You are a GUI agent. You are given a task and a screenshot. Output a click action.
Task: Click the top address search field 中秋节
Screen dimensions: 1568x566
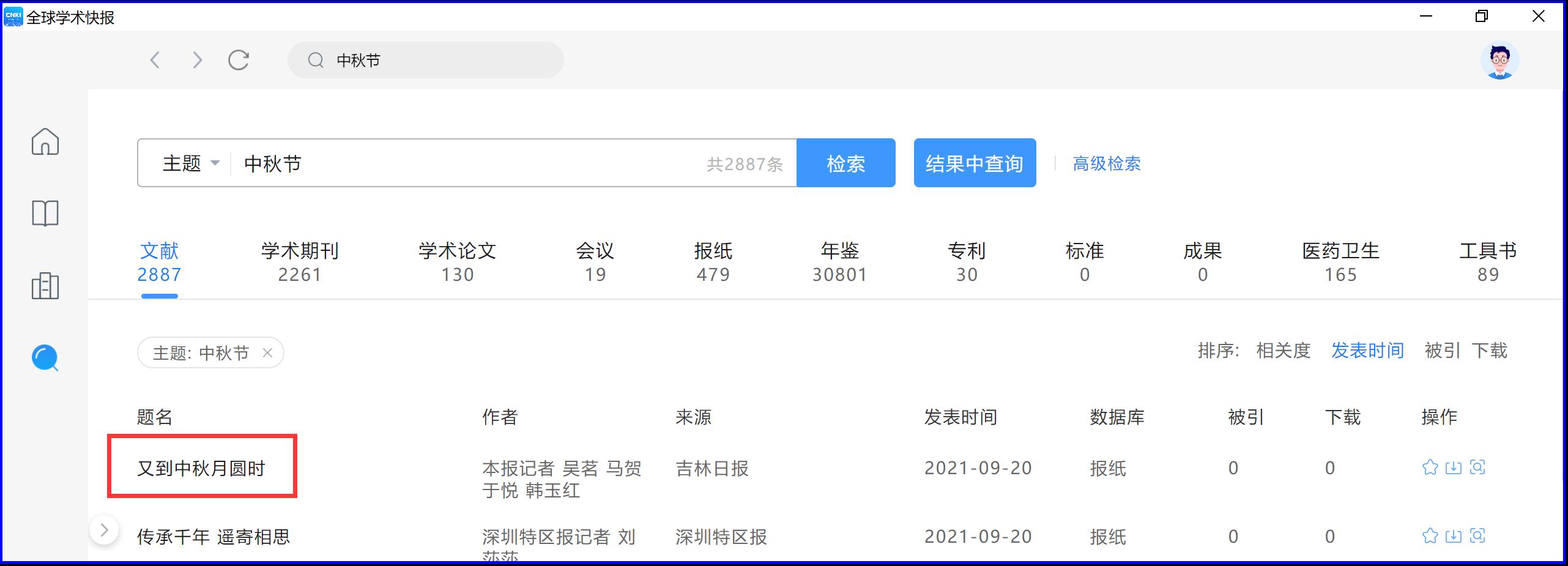click(426, 60)
